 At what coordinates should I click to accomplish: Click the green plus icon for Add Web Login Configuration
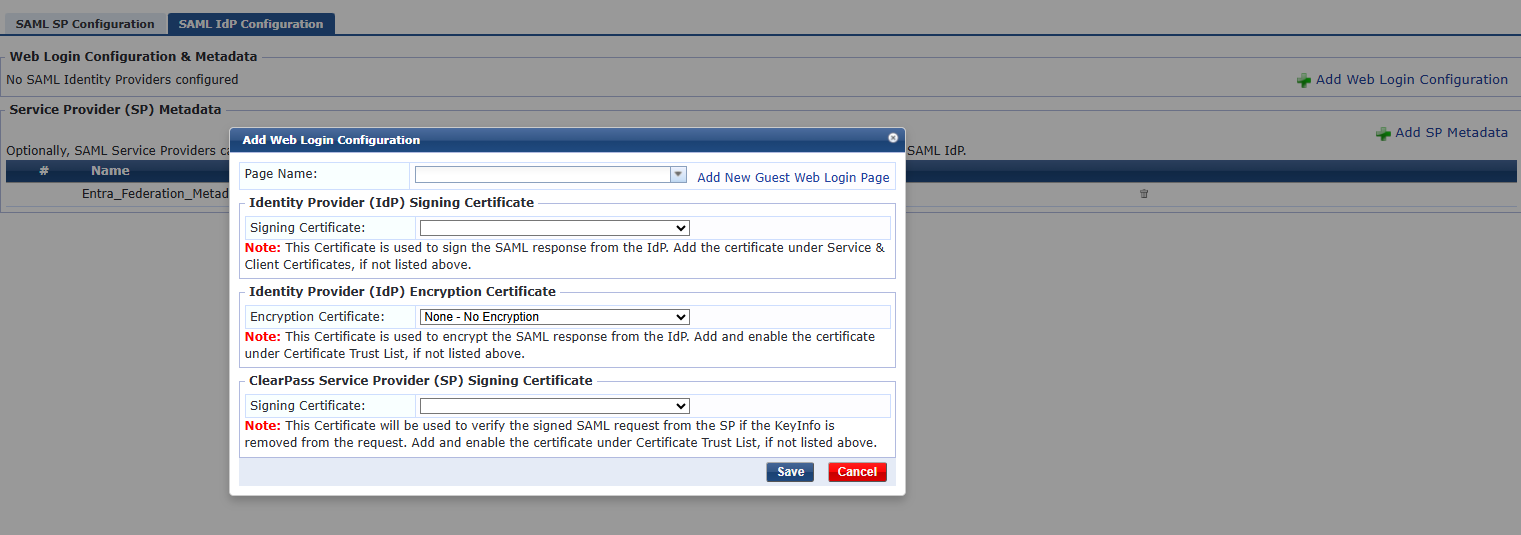point(1304,80)
